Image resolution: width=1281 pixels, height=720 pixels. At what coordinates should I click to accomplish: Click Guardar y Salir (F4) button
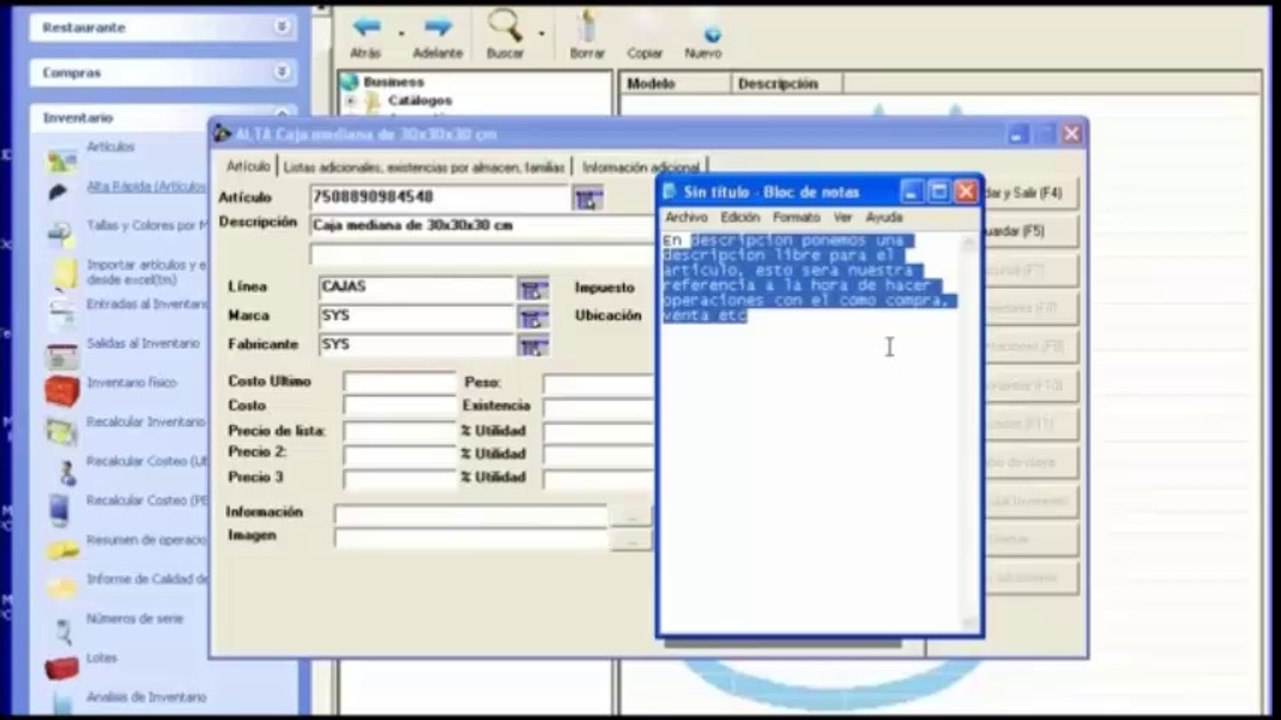[1030, 192]
